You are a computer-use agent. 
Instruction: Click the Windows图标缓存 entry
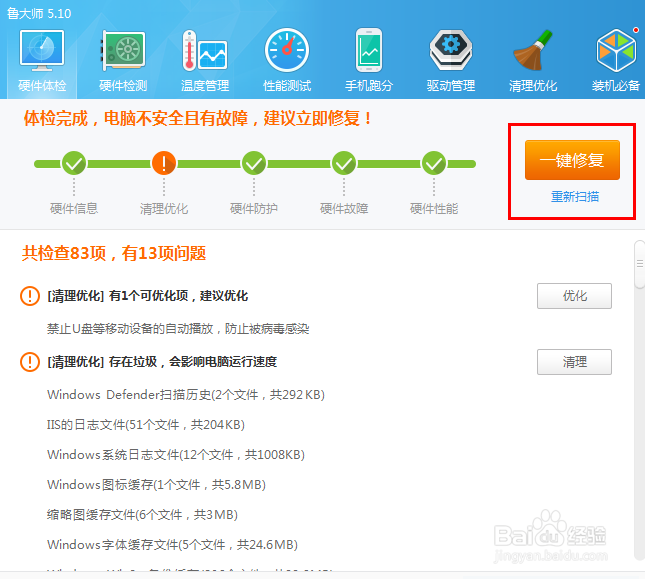(x=156, y=484)
